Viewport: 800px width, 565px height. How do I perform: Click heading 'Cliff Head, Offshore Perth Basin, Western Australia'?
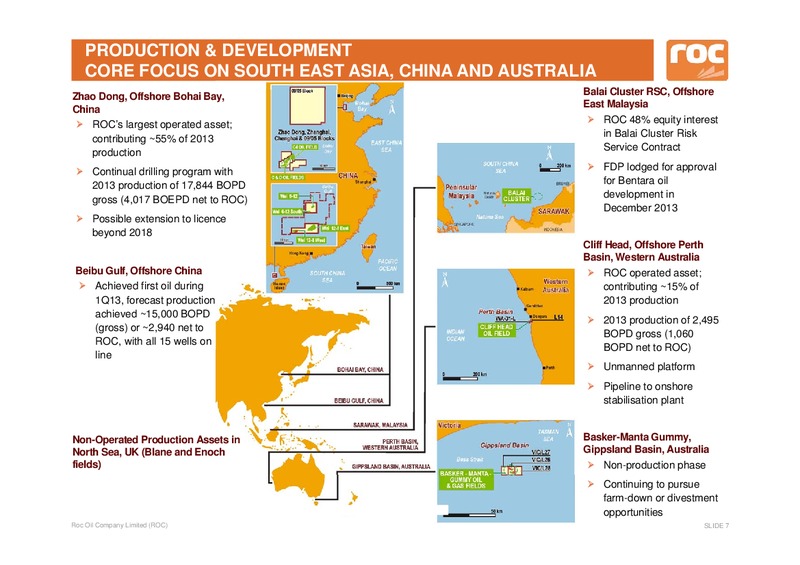[x=643, y=251]
